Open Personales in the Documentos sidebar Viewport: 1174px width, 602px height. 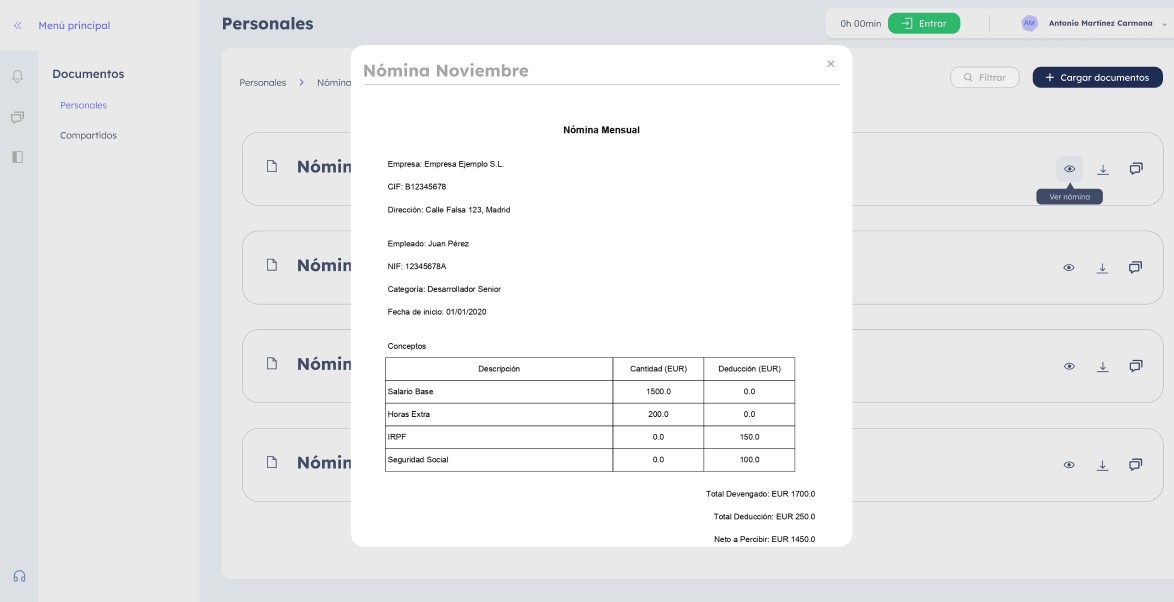coord(83,106)
